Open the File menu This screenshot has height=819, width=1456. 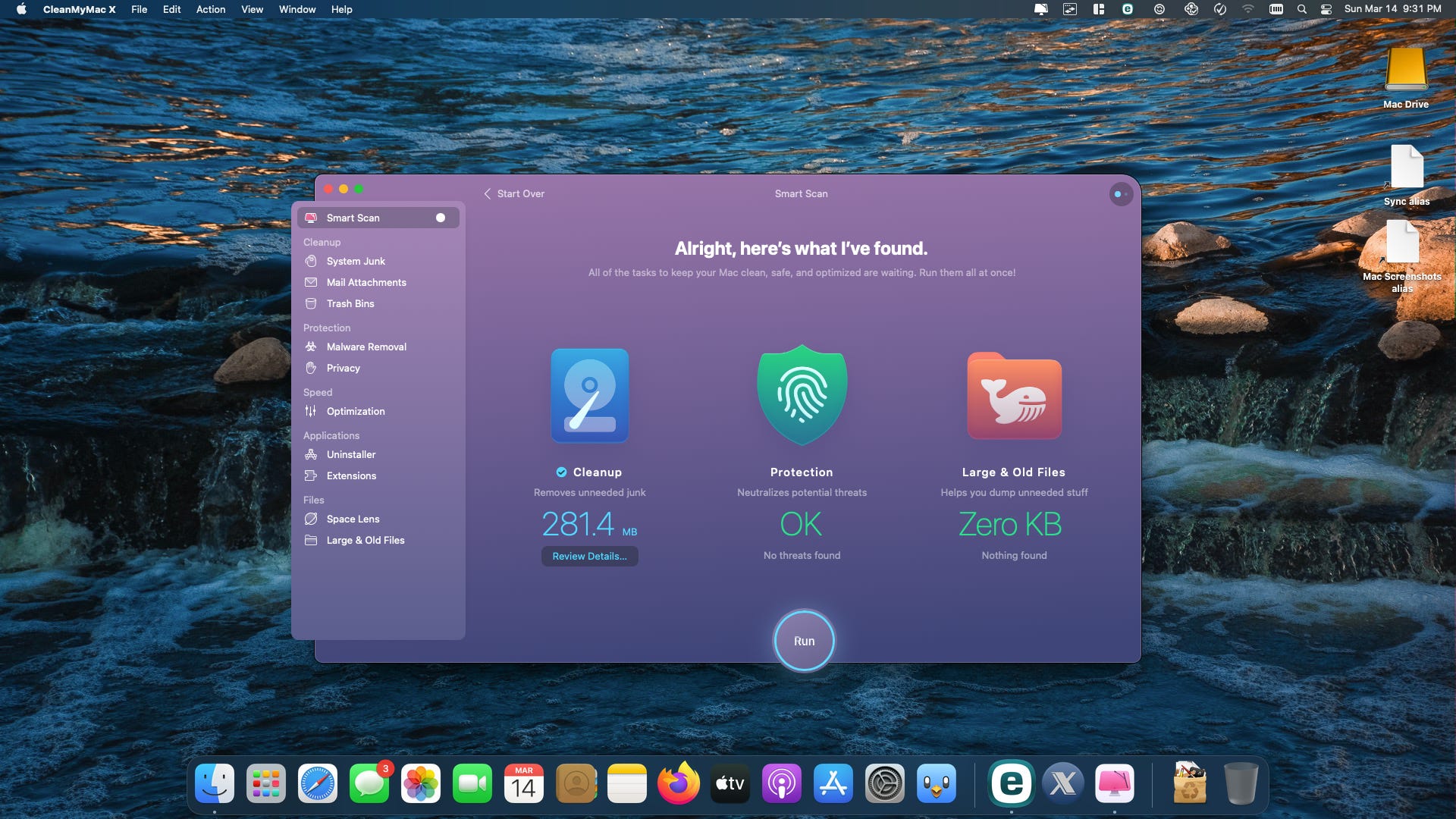[x=139, y=9]
